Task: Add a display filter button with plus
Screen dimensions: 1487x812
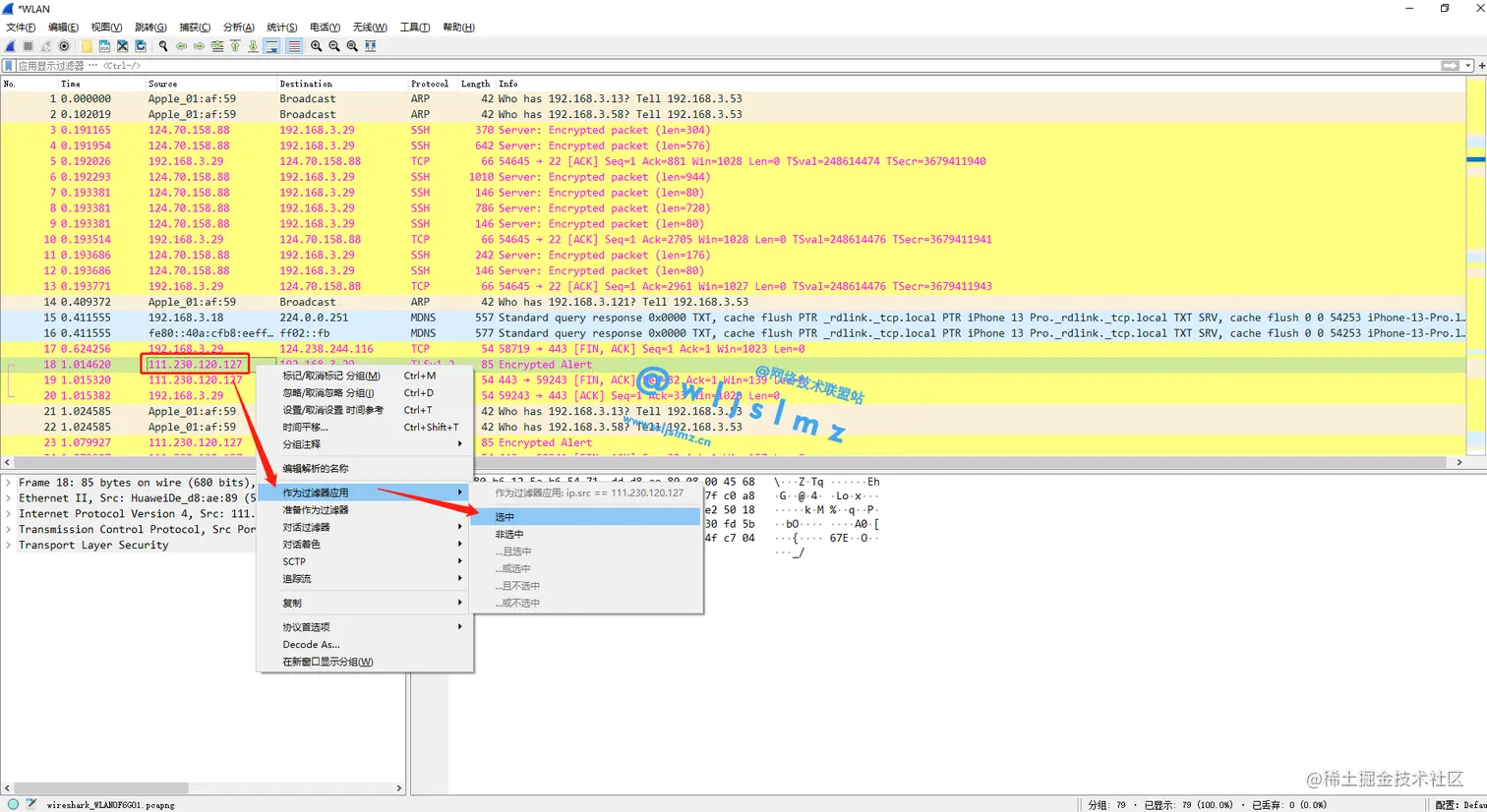Action: (x=1480, y=66)
